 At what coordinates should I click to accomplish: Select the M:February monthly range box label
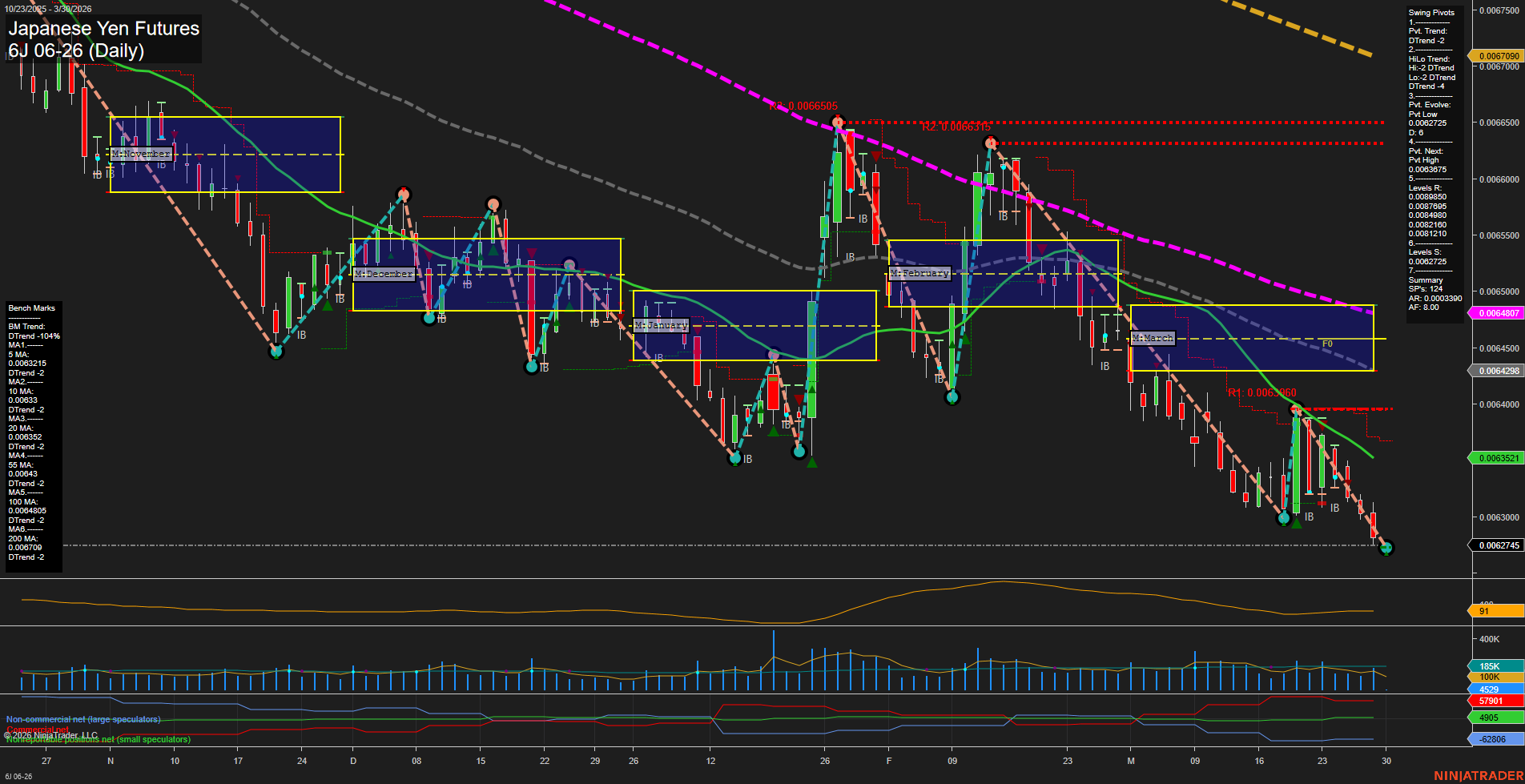[919, 273]
